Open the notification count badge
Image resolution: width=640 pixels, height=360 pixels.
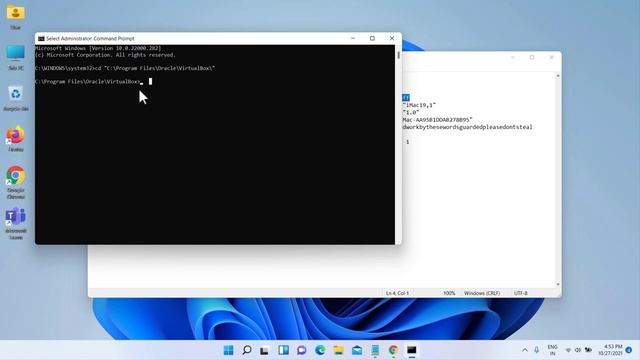click(629, 350)
